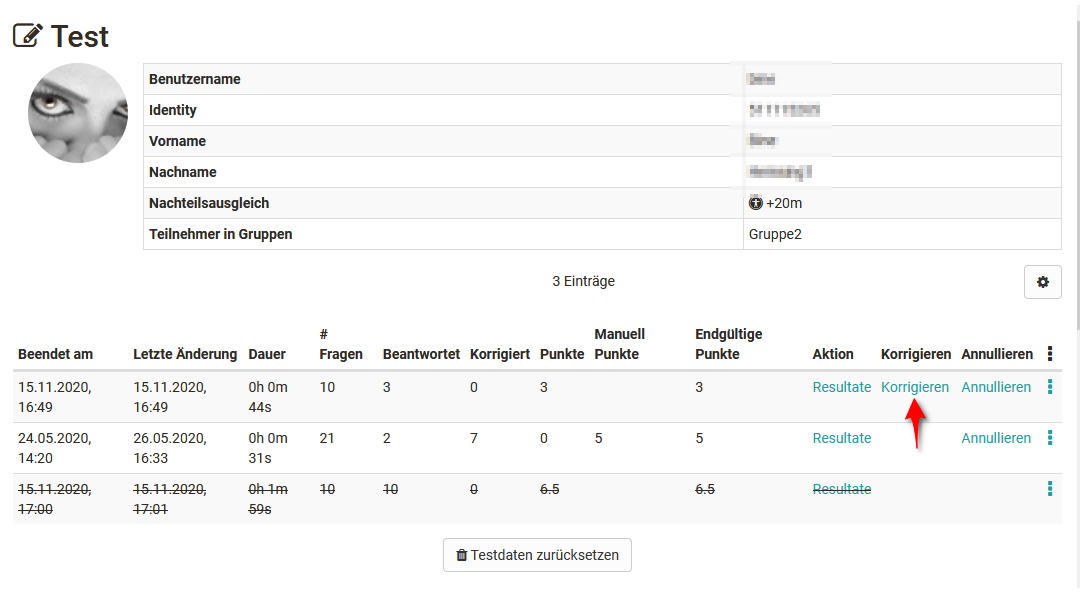Annullieren the 24.05.2020 attempt
Screen dimensions: 1085x593
(x=995, y=438)
